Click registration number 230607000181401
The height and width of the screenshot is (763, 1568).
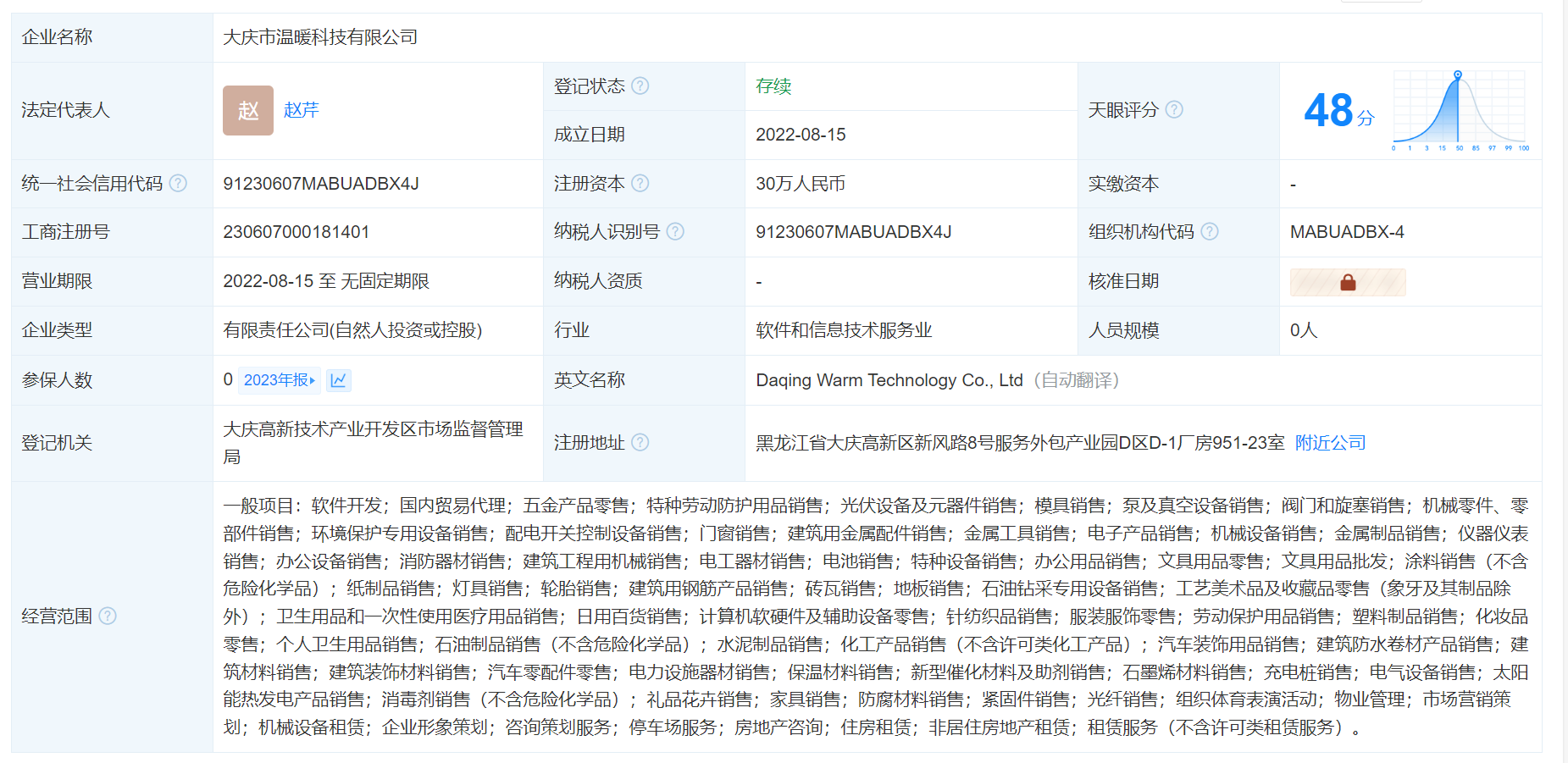point(296,232)
